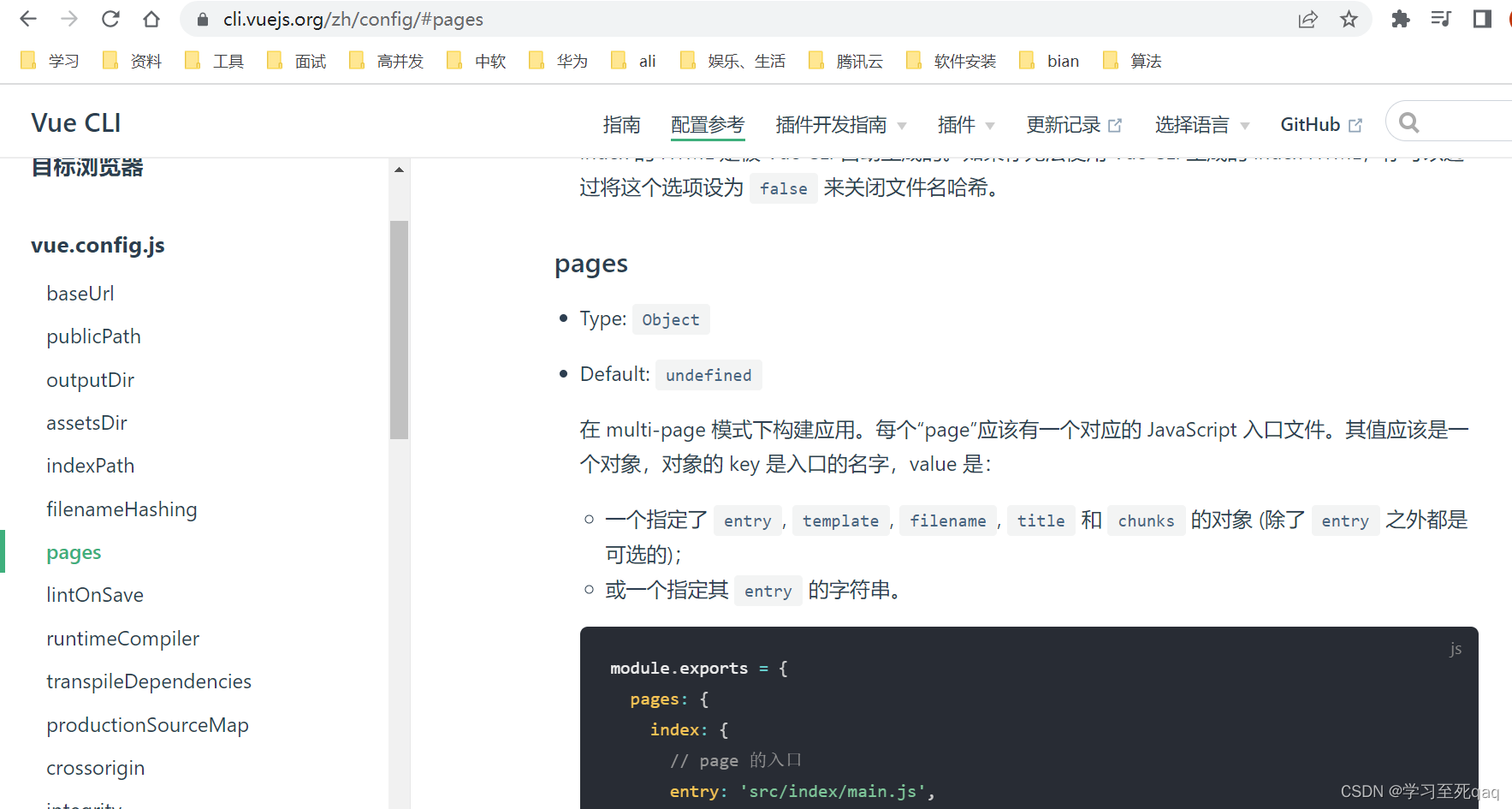This screenshot has width=1512, height=809.
Task: Select outputDir in the sidebar
Action: (90, 379)
